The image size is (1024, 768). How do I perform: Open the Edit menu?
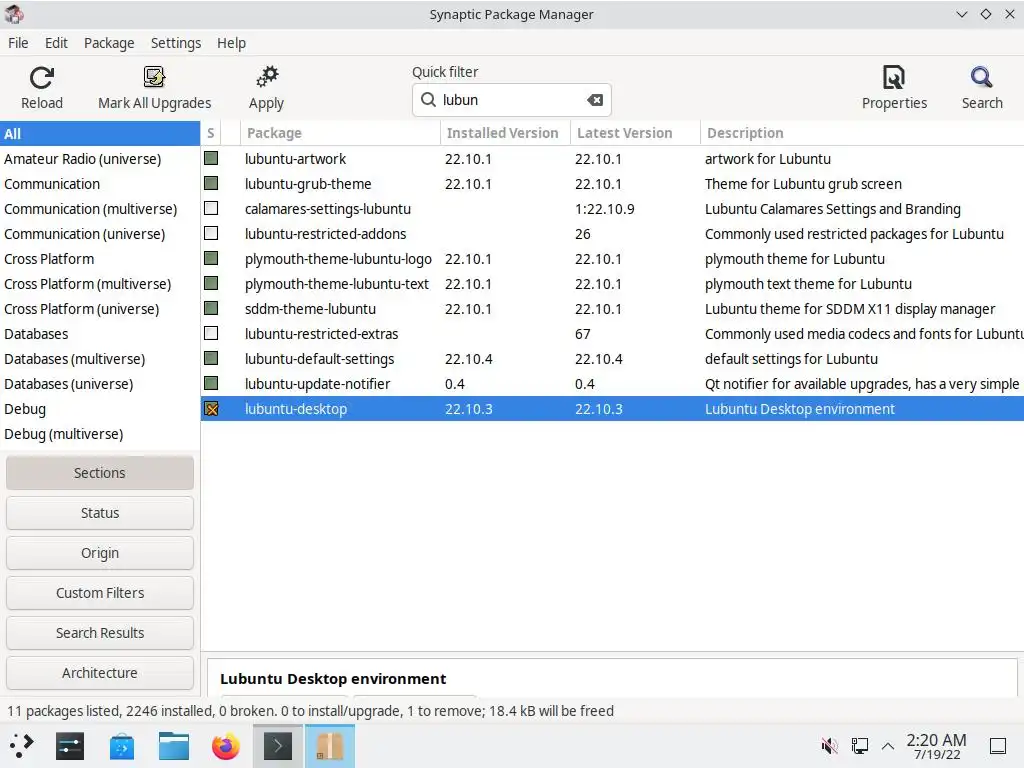56,43
